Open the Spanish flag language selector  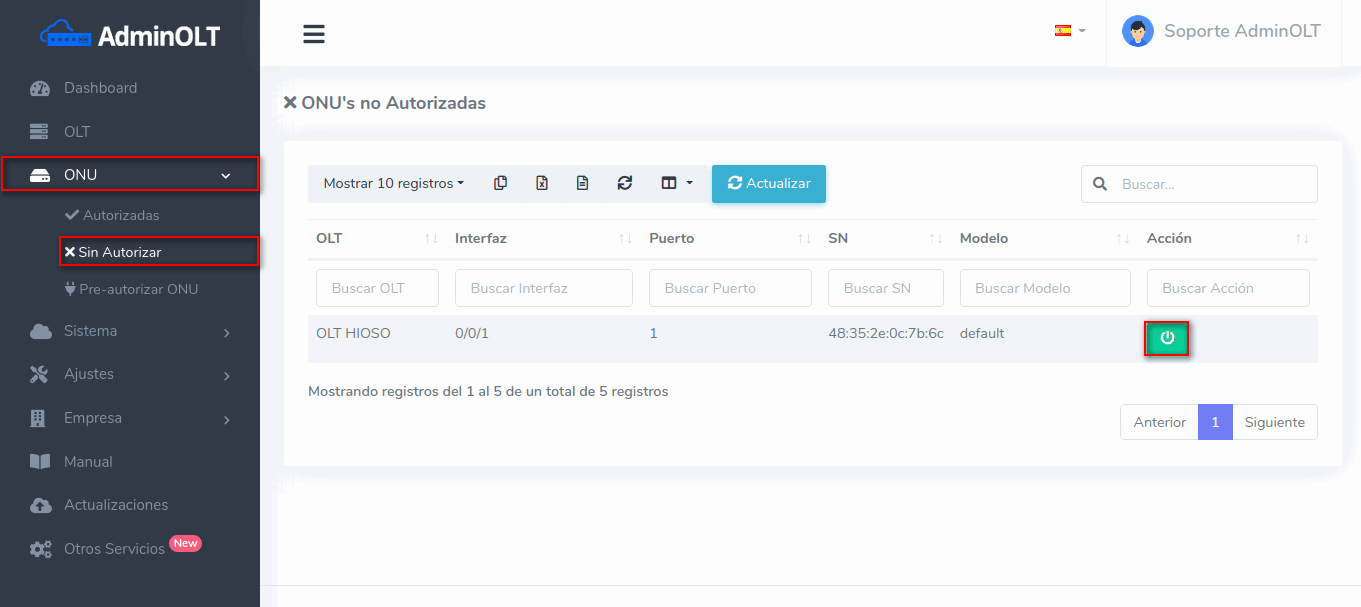tap(1069, 31)
